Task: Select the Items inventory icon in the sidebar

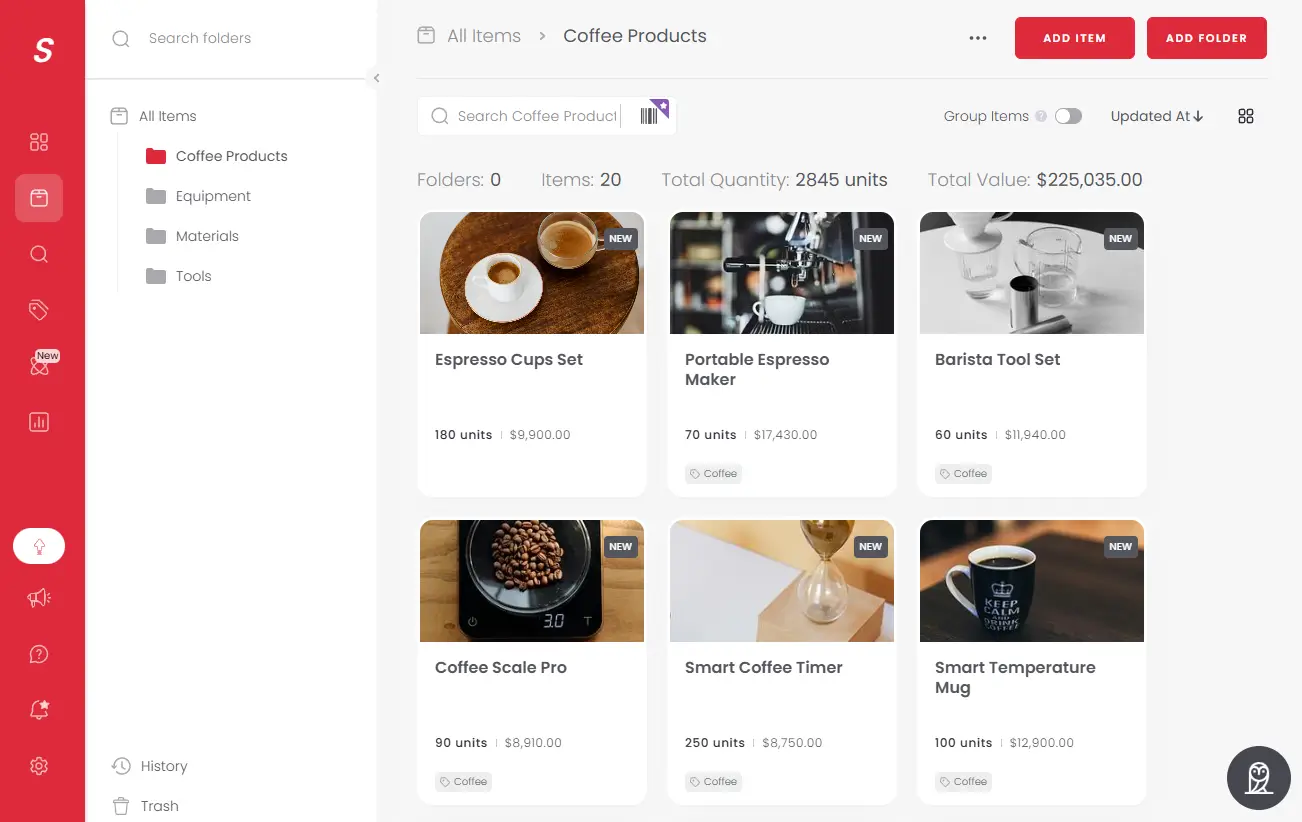Action: pos(39,198)
